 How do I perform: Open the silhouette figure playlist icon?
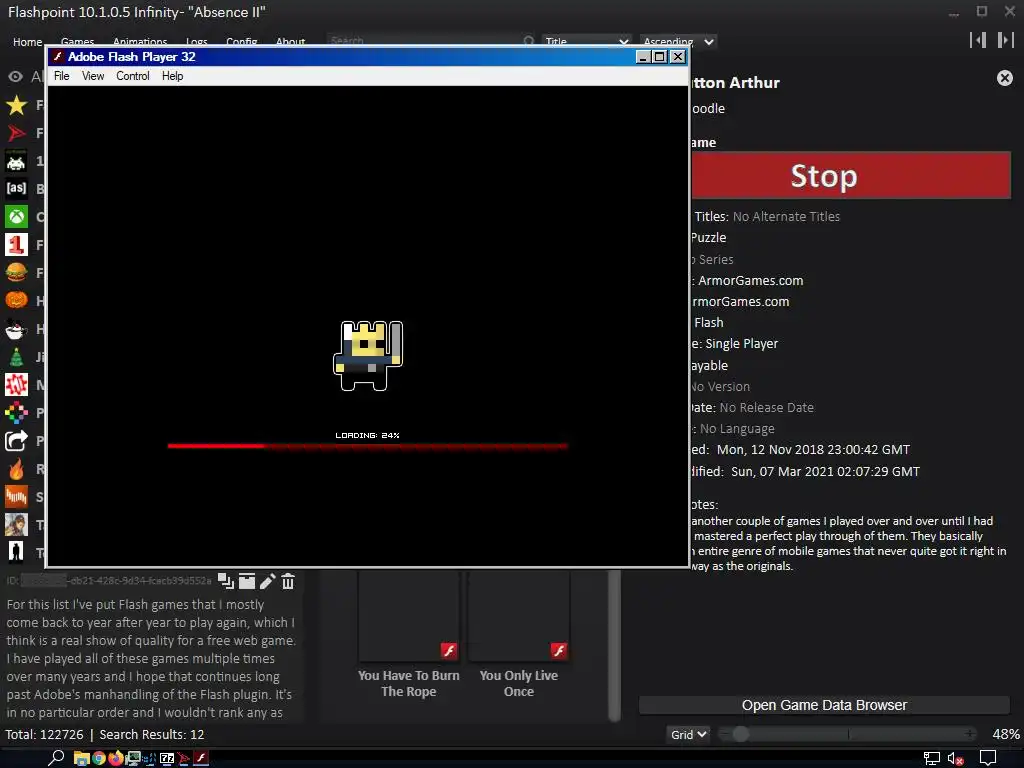pyautogui.click(x=16, y=552)
